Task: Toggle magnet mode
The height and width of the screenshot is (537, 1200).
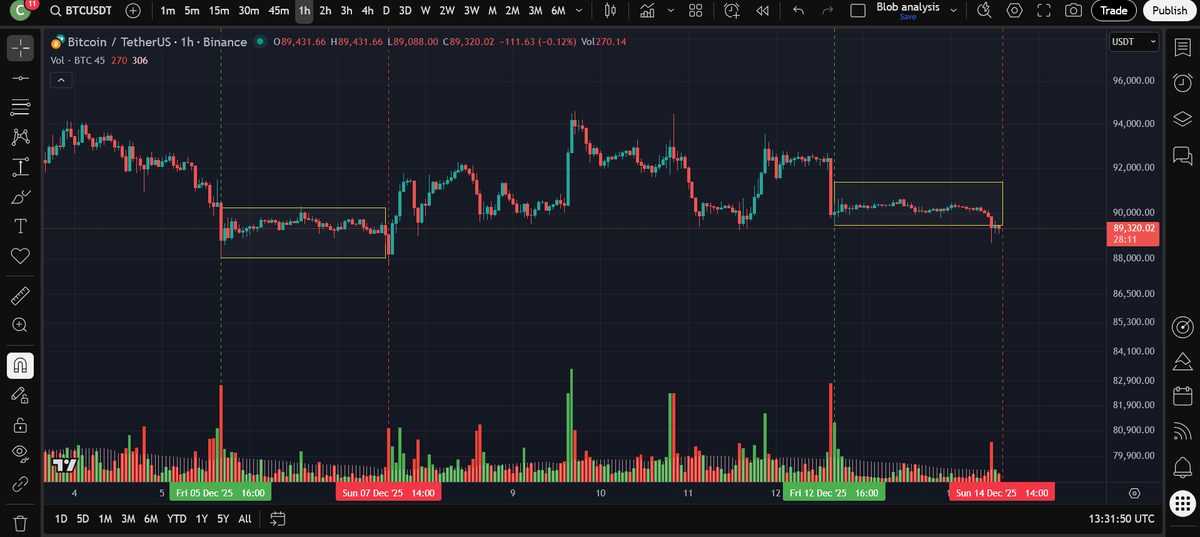Action: pos(20,365)
